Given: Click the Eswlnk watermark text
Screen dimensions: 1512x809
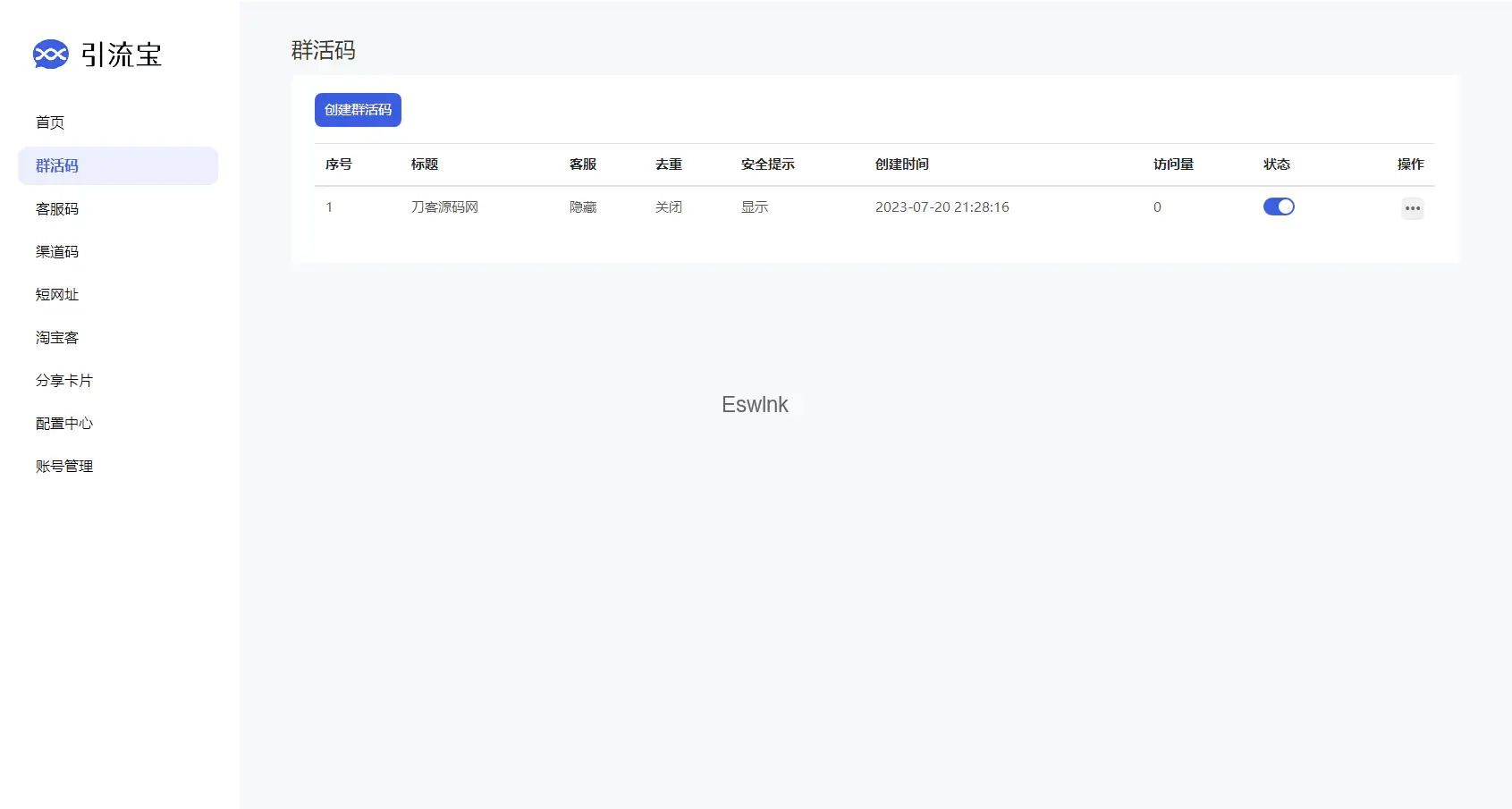Looking at the screenshot, I should point(755,405).
